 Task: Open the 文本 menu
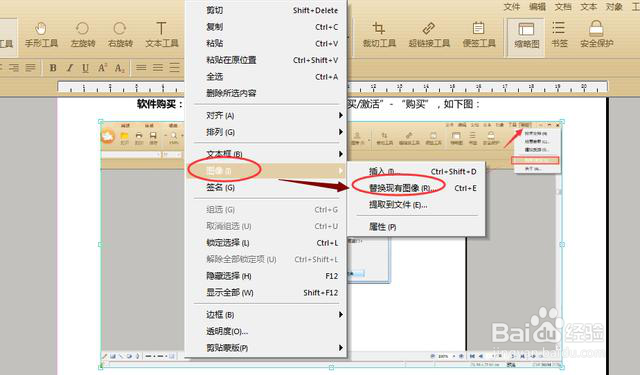coord(588,7)
